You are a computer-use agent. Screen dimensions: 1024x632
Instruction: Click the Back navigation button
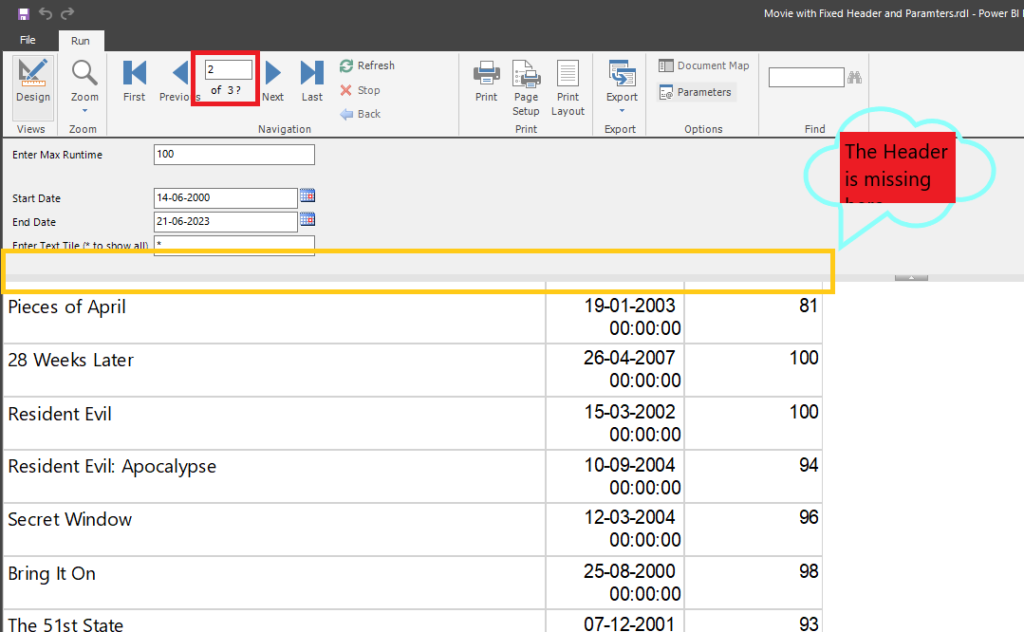[360, 114]
